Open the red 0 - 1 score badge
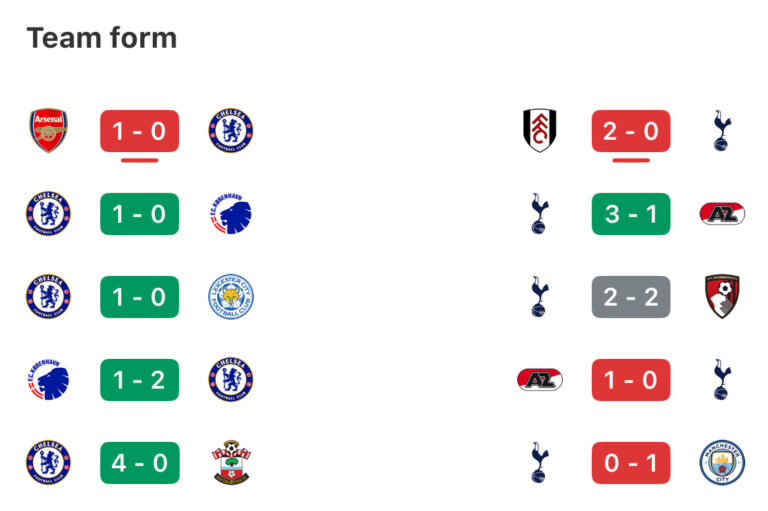The width and height of the screenshot is (768, 511). [631, 463]
